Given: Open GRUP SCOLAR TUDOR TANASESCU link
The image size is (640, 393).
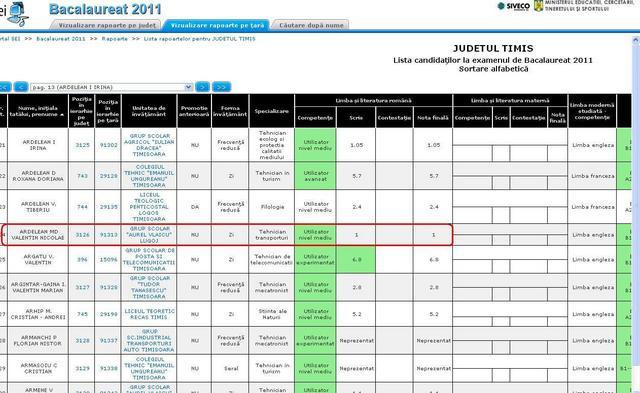Looking at the screenshot, I should (149, 287).
